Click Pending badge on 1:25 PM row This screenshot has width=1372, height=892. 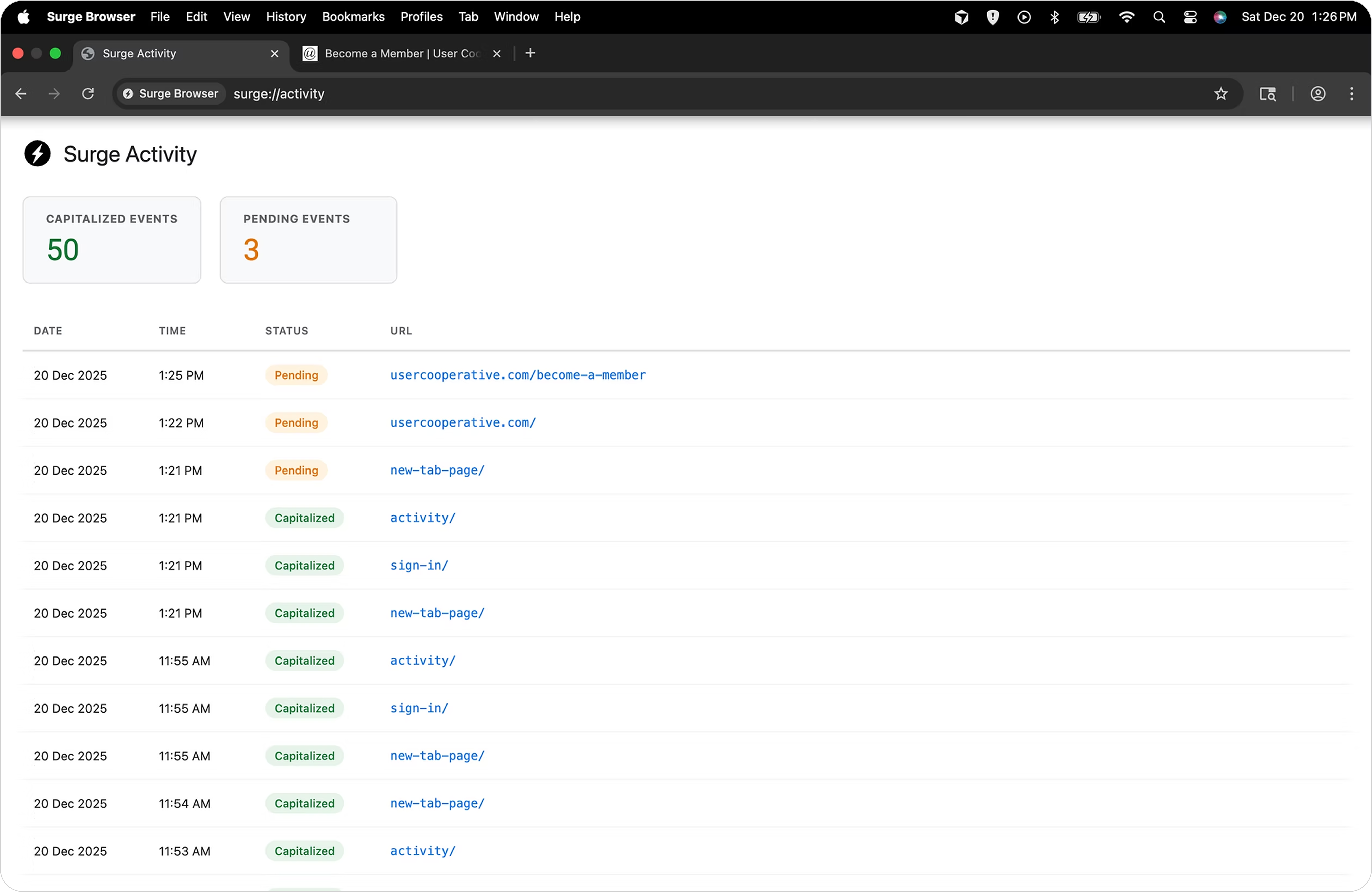[x=296, y=375]
